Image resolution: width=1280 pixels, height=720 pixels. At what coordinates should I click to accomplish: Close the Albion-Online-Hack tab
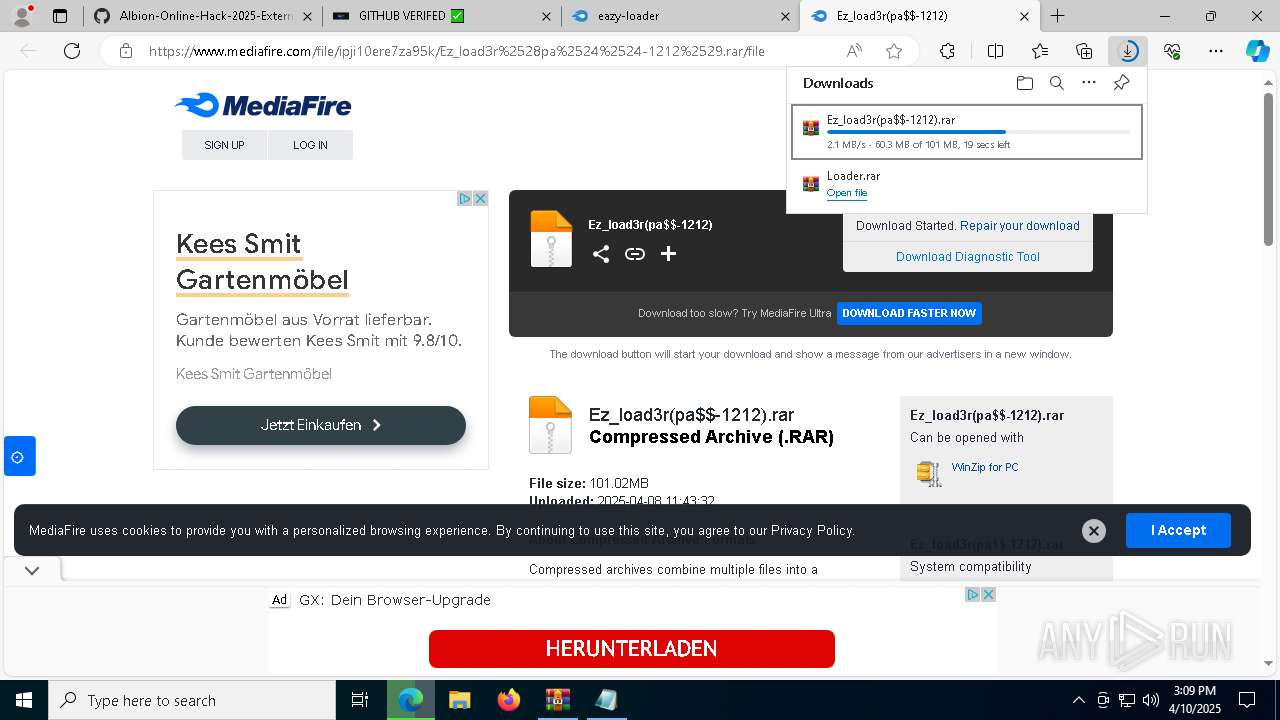coord(307,16)
